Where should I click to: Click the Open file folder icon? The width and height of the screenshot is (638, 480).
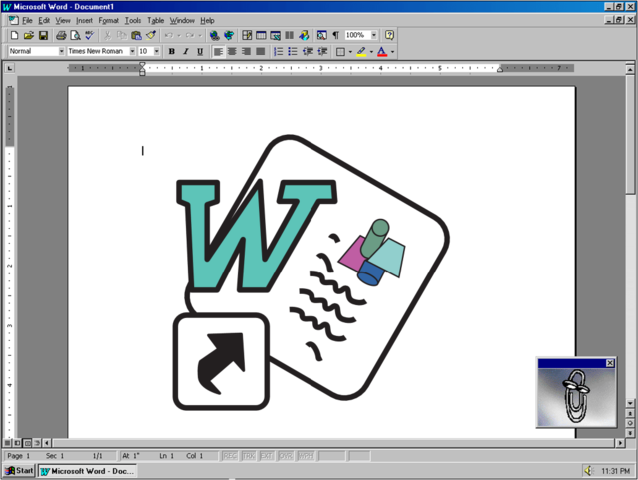28,35
